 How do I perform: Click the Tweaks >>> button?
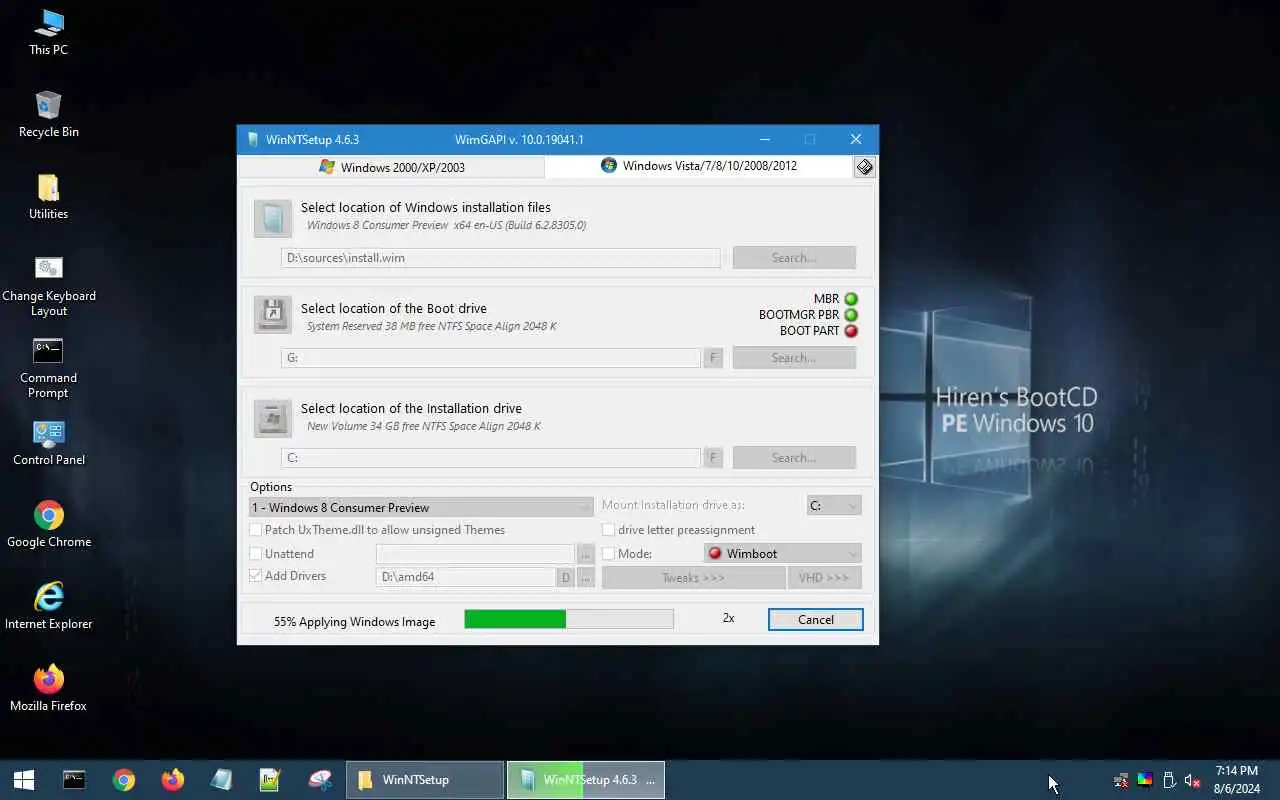pos(693,577)
